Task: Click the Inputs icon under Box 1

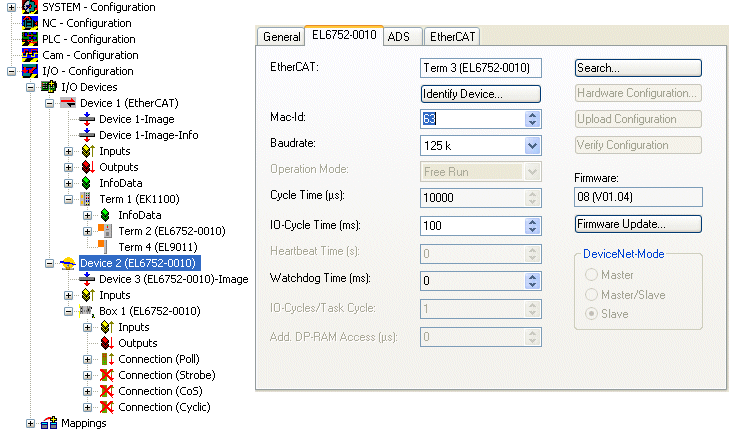Action: [107, 327]
